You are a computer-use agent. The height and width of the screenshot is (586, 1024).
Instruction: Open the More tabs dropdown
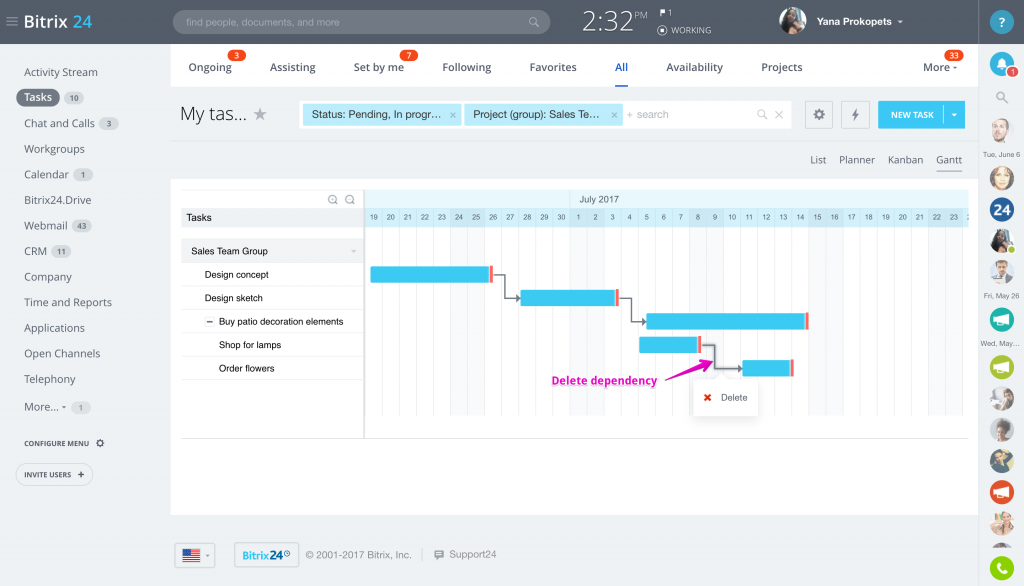(x=940, y=67)
